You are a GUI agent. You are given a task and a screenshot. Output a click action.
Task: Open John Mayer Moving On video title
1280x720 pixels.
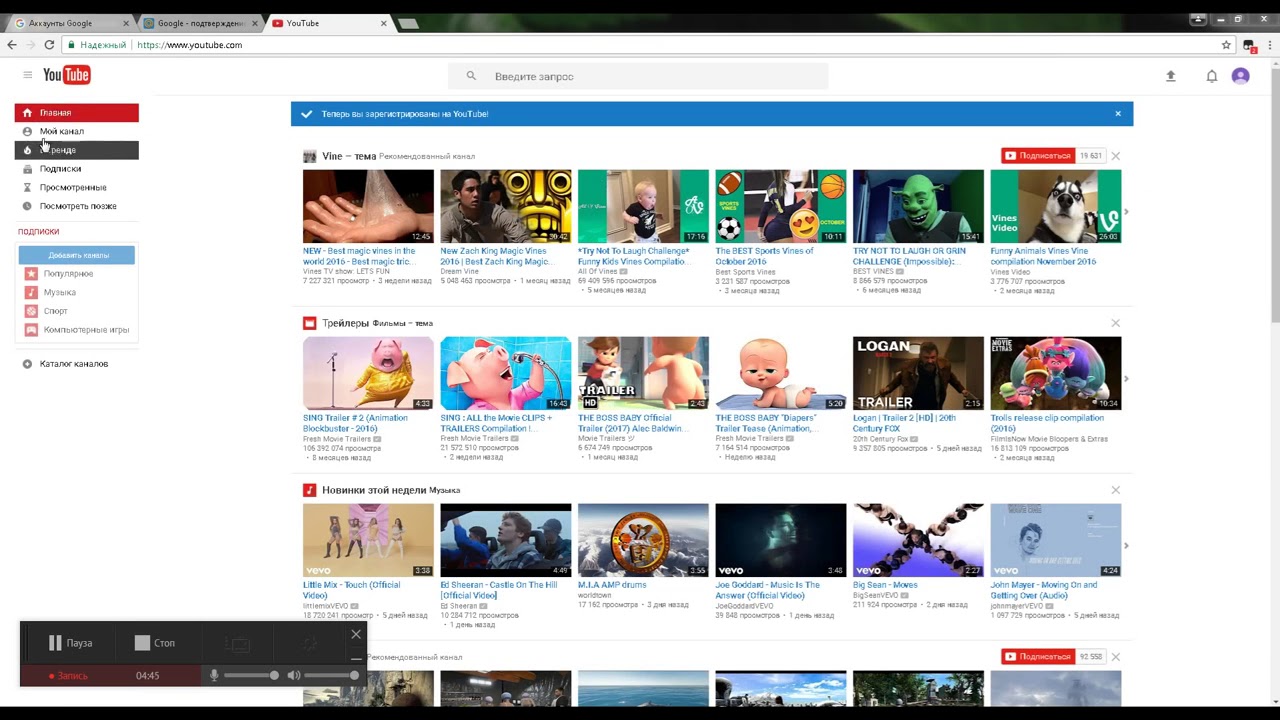point(1044,590)
